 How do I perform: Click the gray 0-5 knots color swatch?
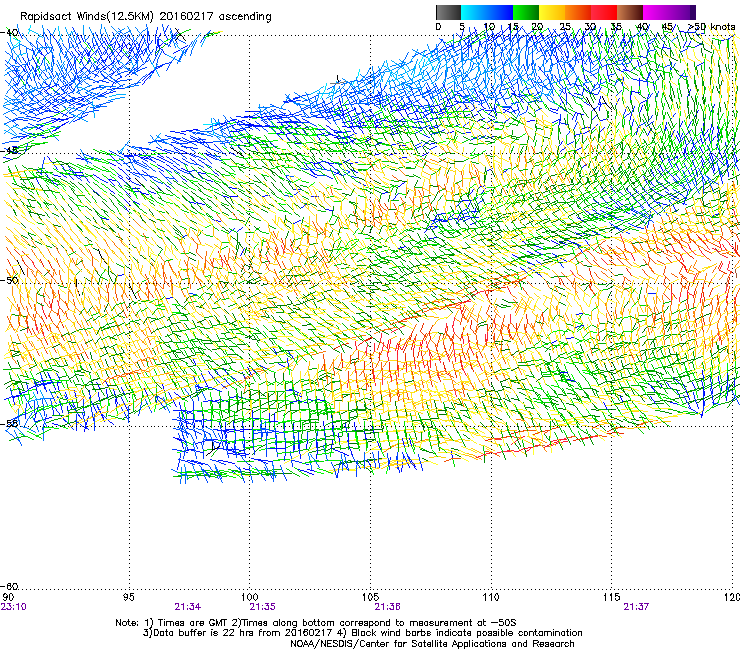tap(448, 12)
